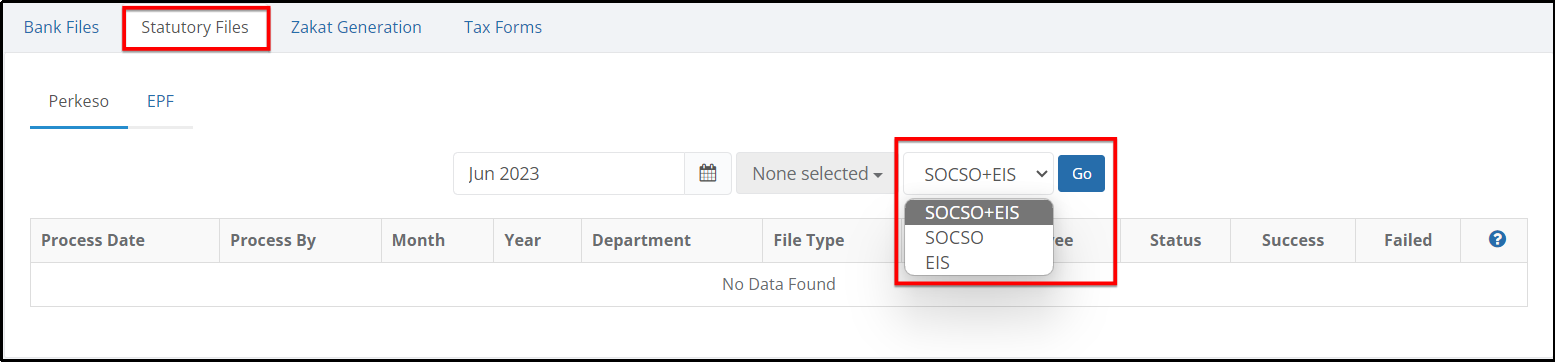Expand the None selected department dropdown
The height and width of the screenshot is (363, 1555).
(x=817, y=173)
